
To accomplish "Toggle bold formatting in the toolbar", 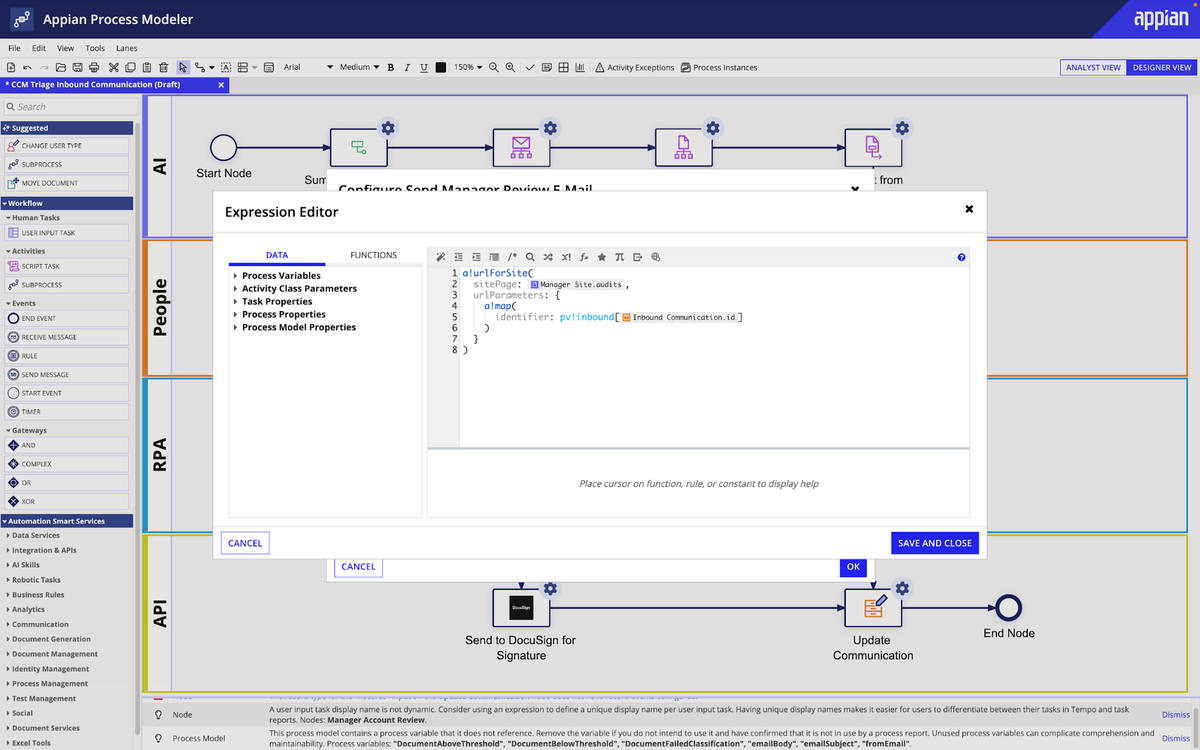I will pyautogui.click(x=391, y=67).
